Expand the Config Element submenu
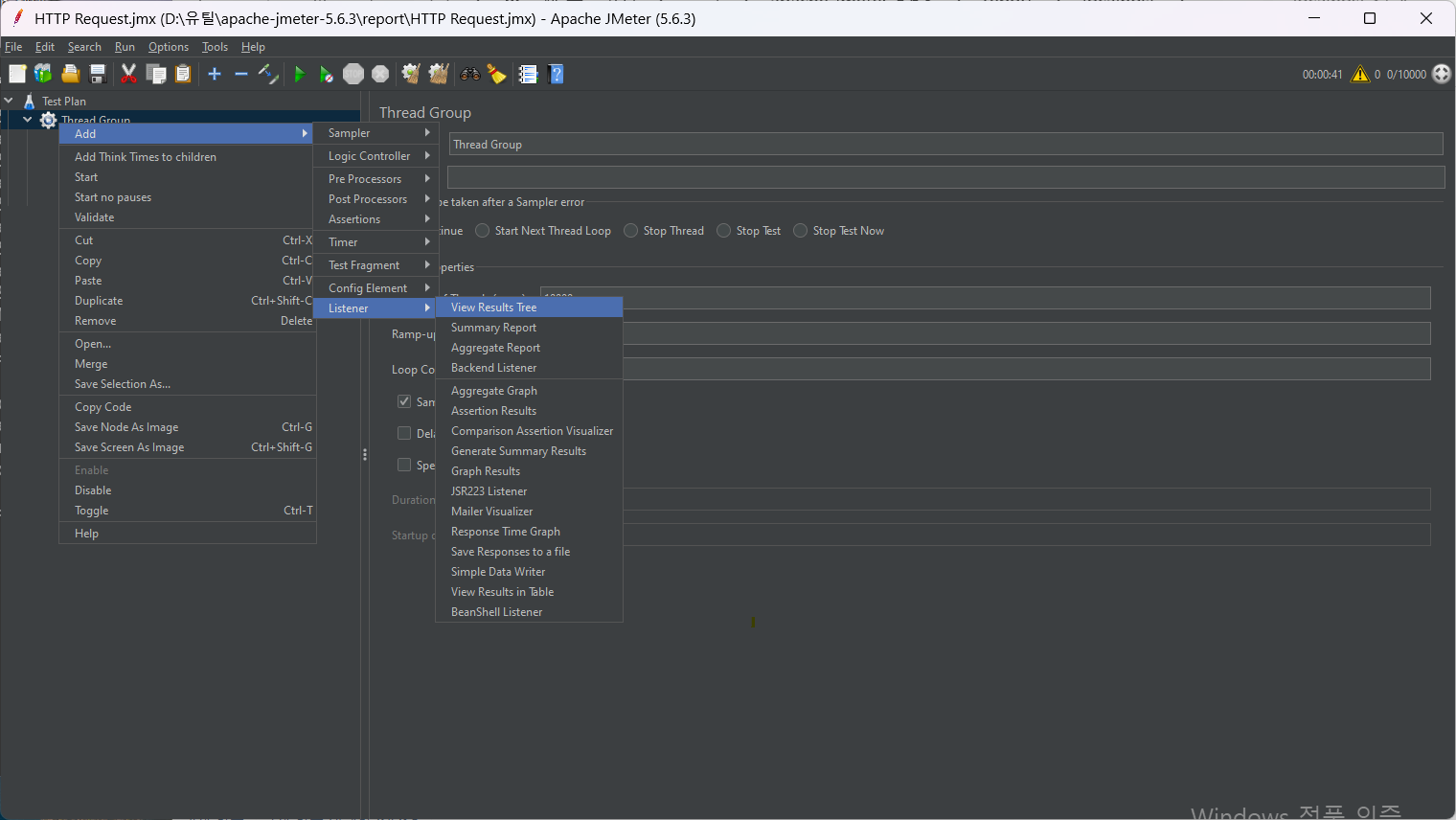The width and height of the screenshot is (1456, 820). pos(375,288)
